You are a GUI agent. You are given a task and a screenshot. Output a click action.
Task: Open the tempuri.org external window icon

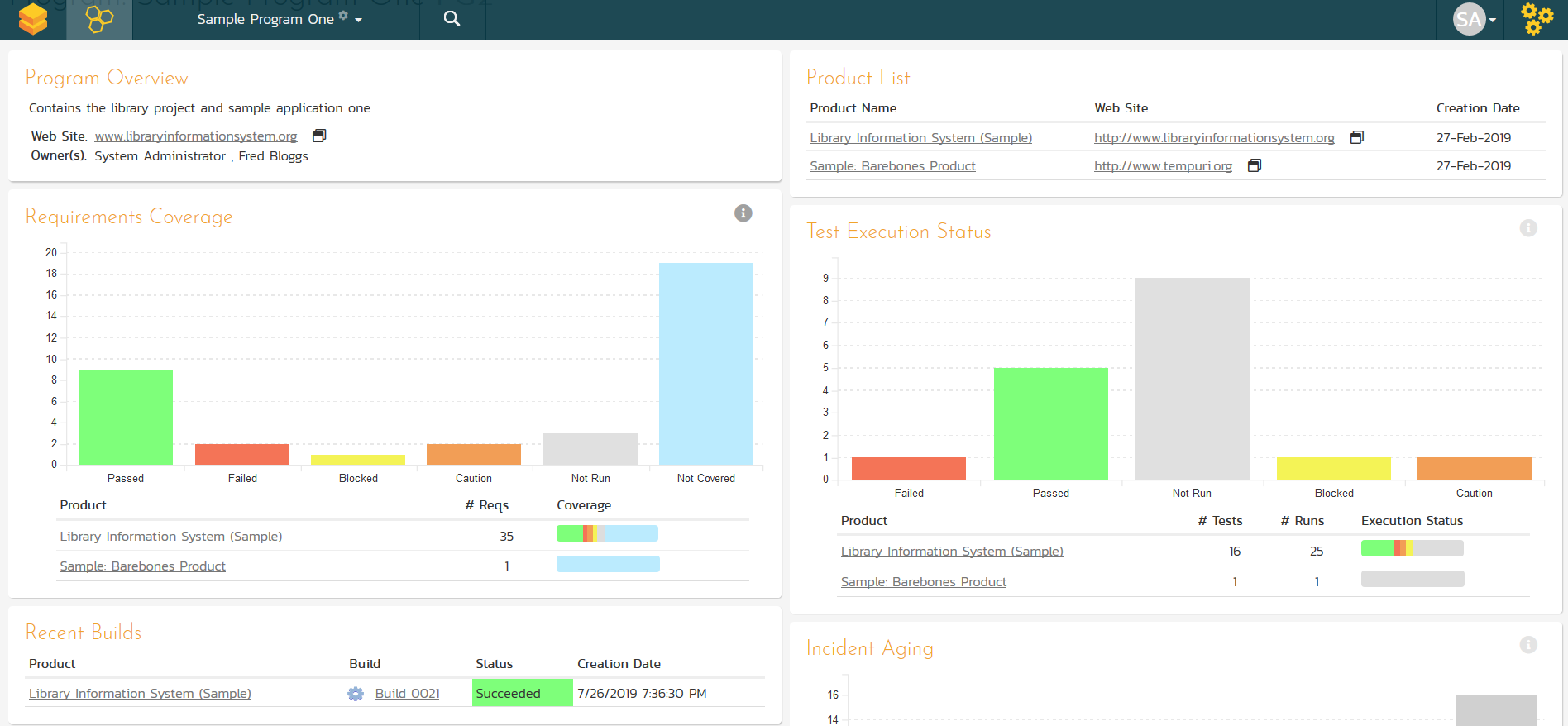(x=1254, y=165)
